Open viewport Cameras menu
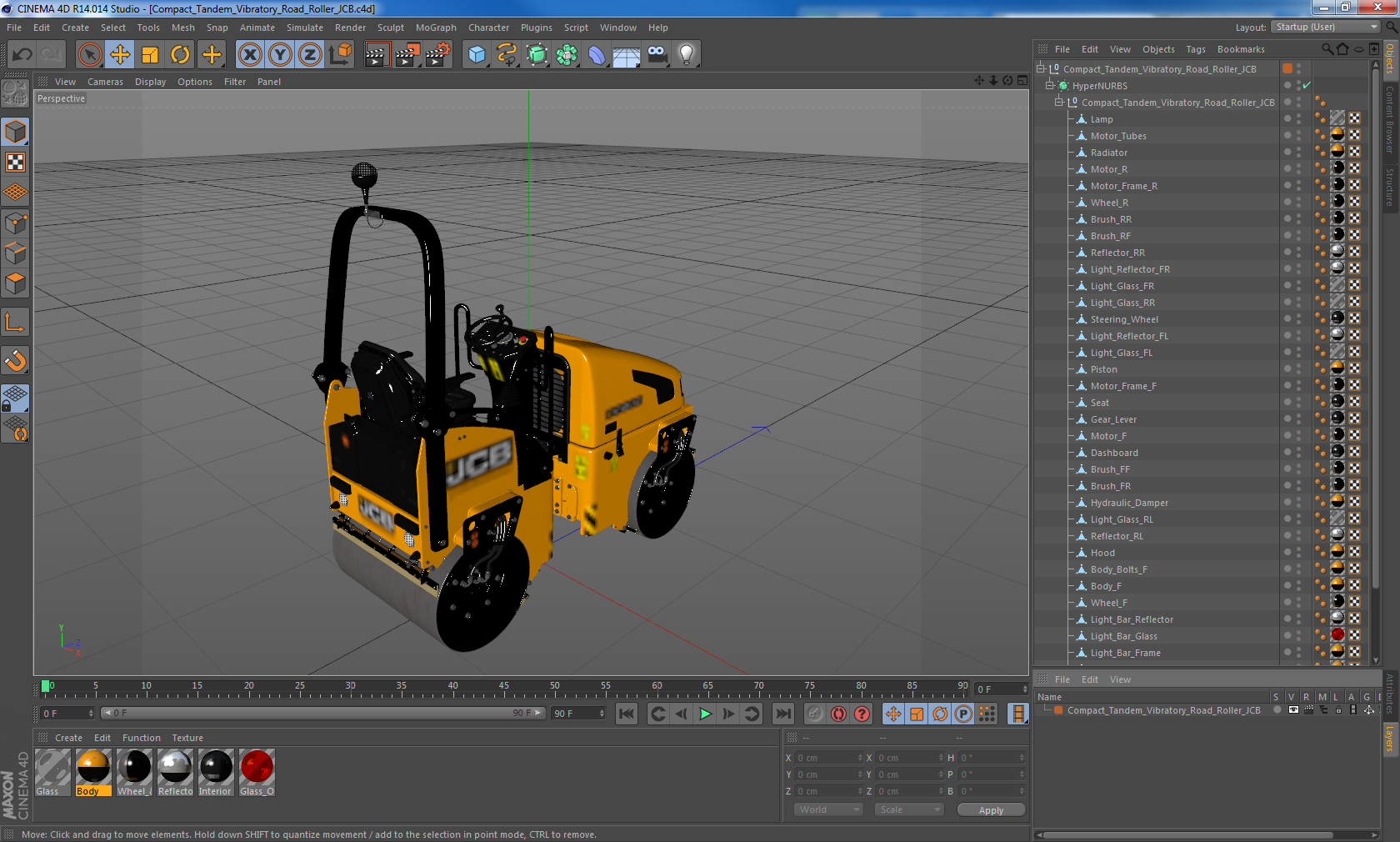This screenshot has width=1400, height=842. (105, 82)
